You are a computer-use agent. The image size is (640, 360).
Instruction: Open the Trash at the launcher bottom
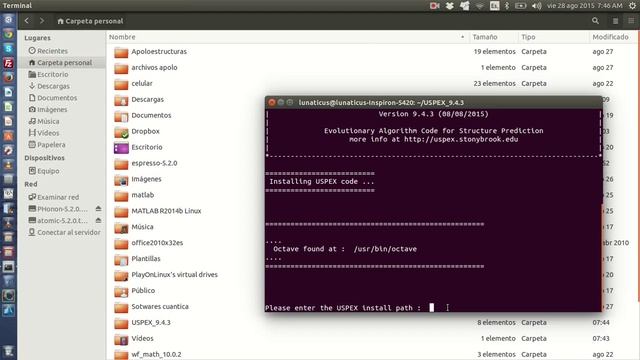[x=8, y=352]
